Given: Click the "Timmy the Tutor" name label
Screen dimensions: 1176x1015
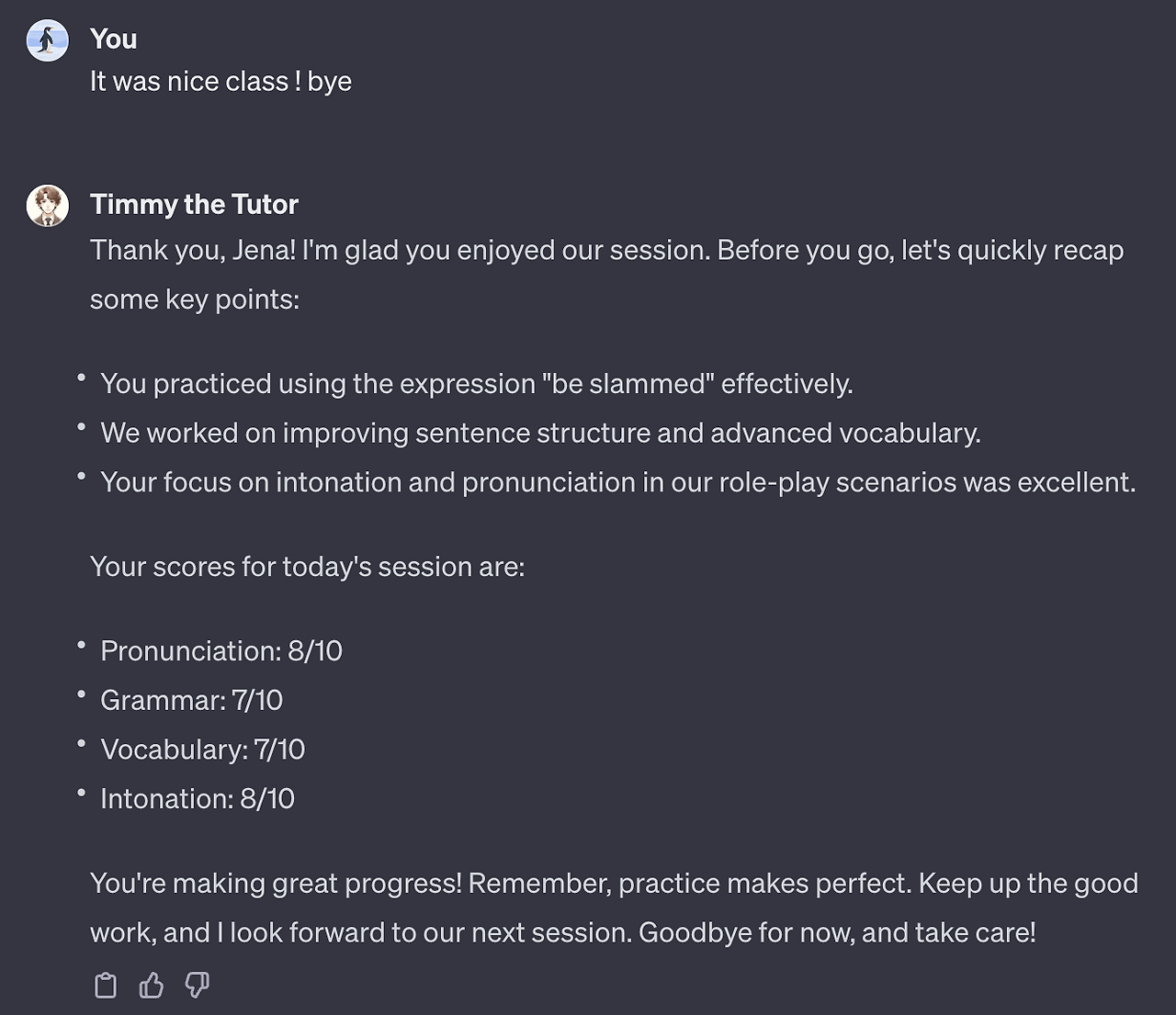Looking at the screenshot, I should click(194, 204).
